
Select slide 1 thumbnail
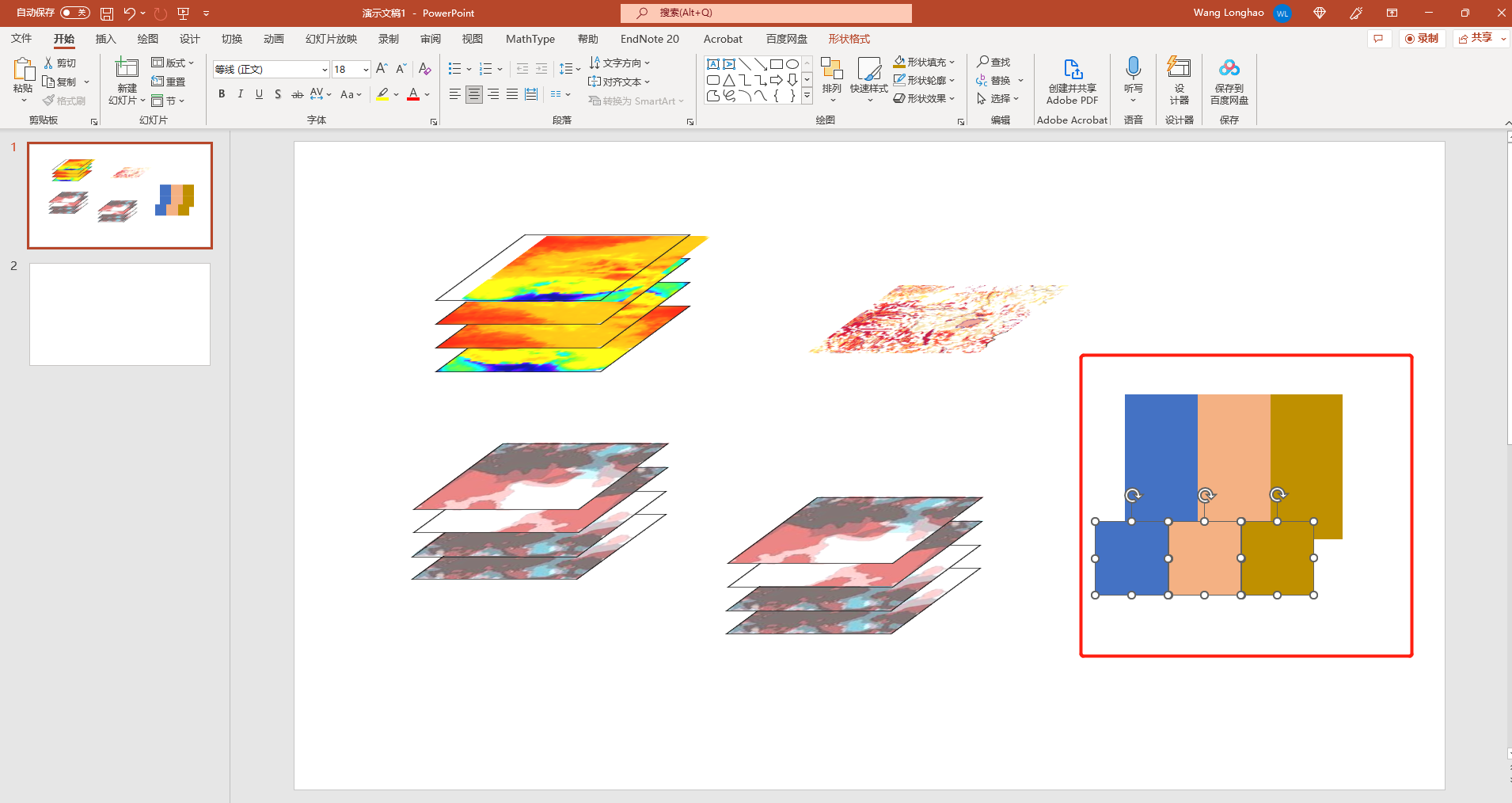(120, 196)
